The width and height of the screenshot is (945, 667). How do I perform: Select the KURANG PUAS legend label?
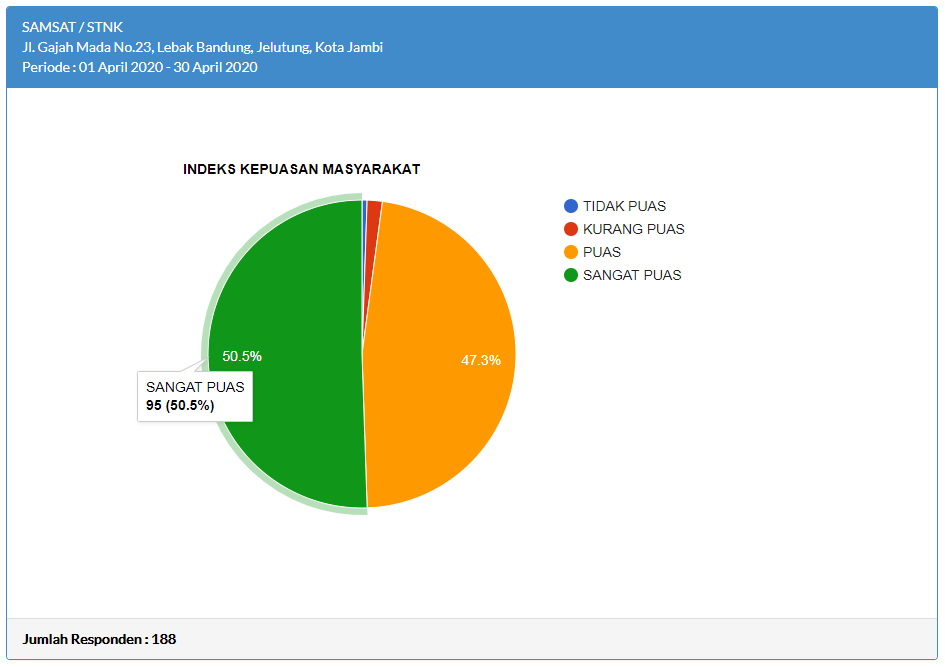[x=633, y=229]
